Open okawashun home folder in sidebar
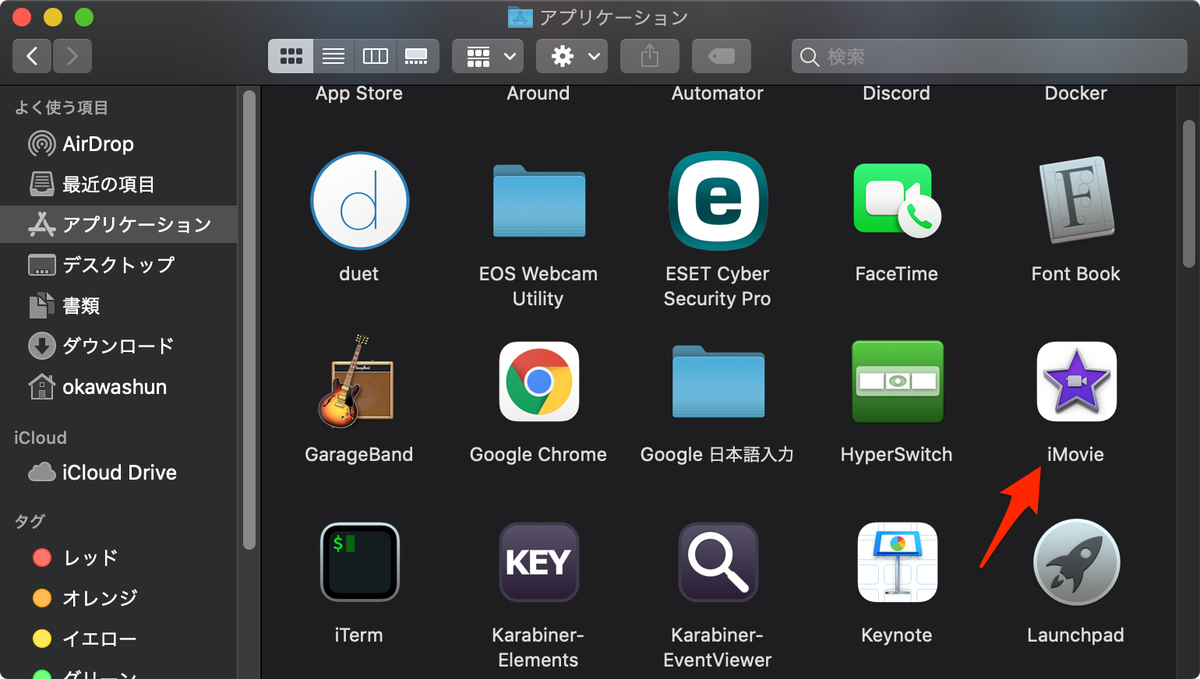This screenshot has height=679, width=1200. pyautogui.click(x=118, y=386)
